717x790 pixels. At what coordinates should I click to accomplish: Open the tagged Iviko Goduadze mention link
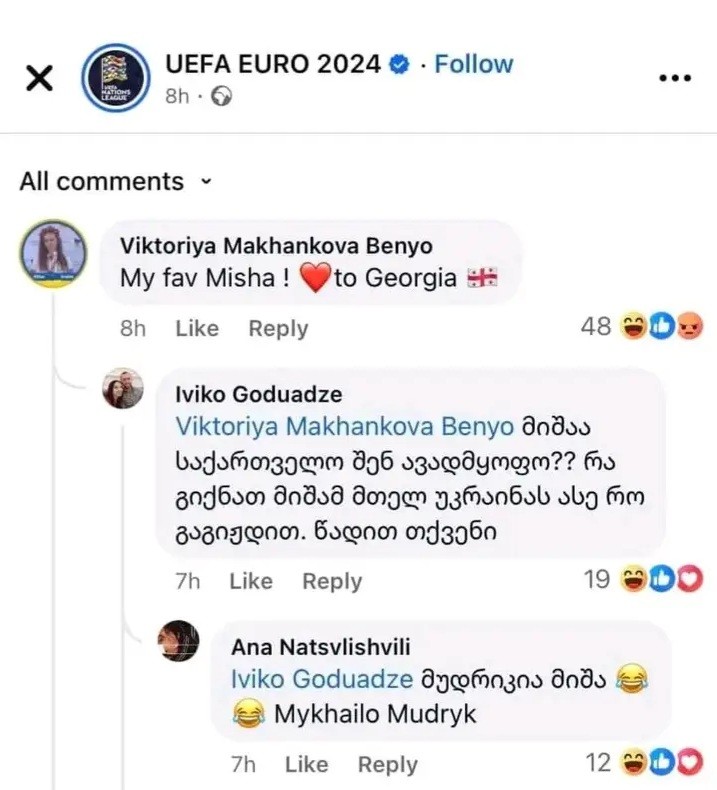[321, 678]
